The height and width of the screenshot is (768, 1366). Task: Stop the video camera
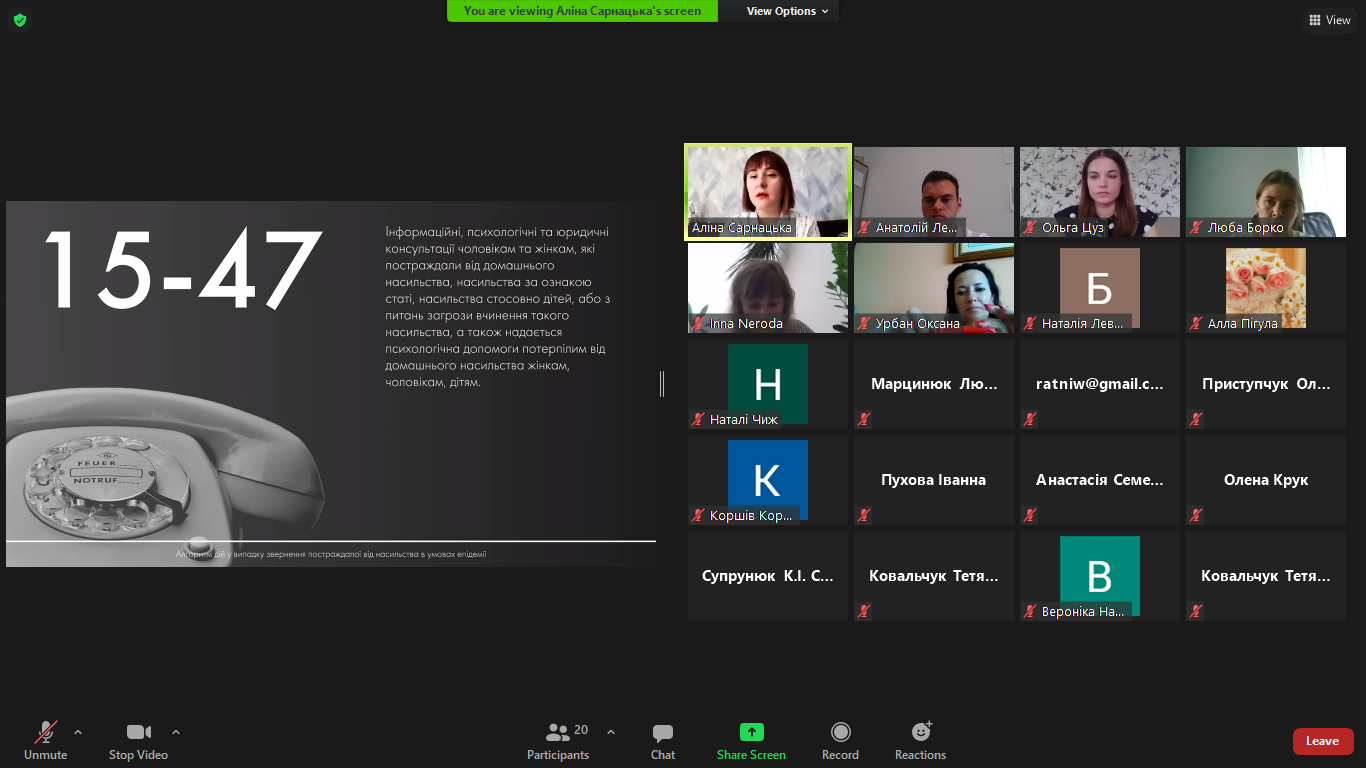tap(138, 741)
